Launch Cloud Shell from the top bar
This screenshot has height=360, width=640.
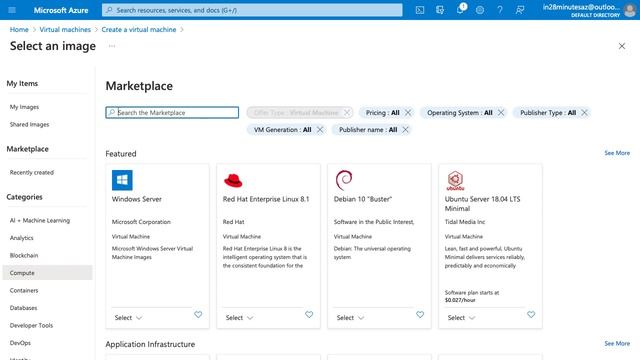[x=420, y=10]
